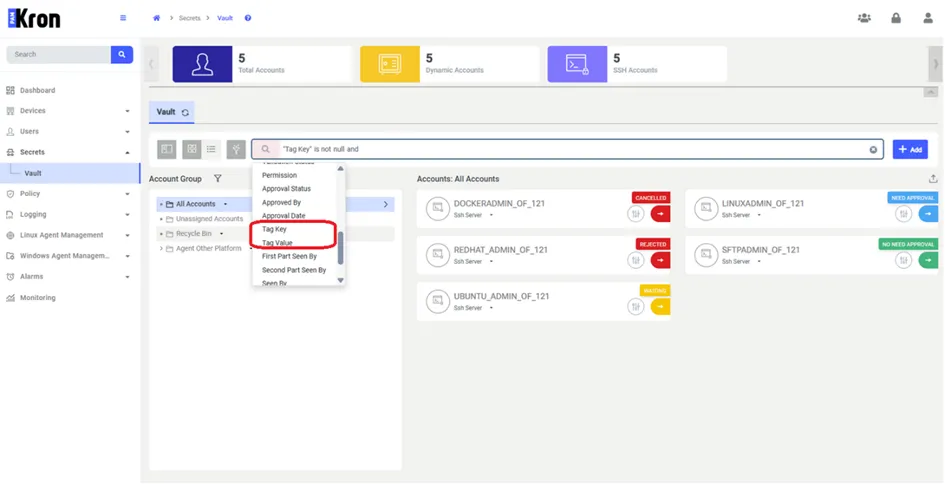Click blue arrow button for LINUXADMIN_OF_121
Screen dimensions: 945x484
tap(928, 213)
